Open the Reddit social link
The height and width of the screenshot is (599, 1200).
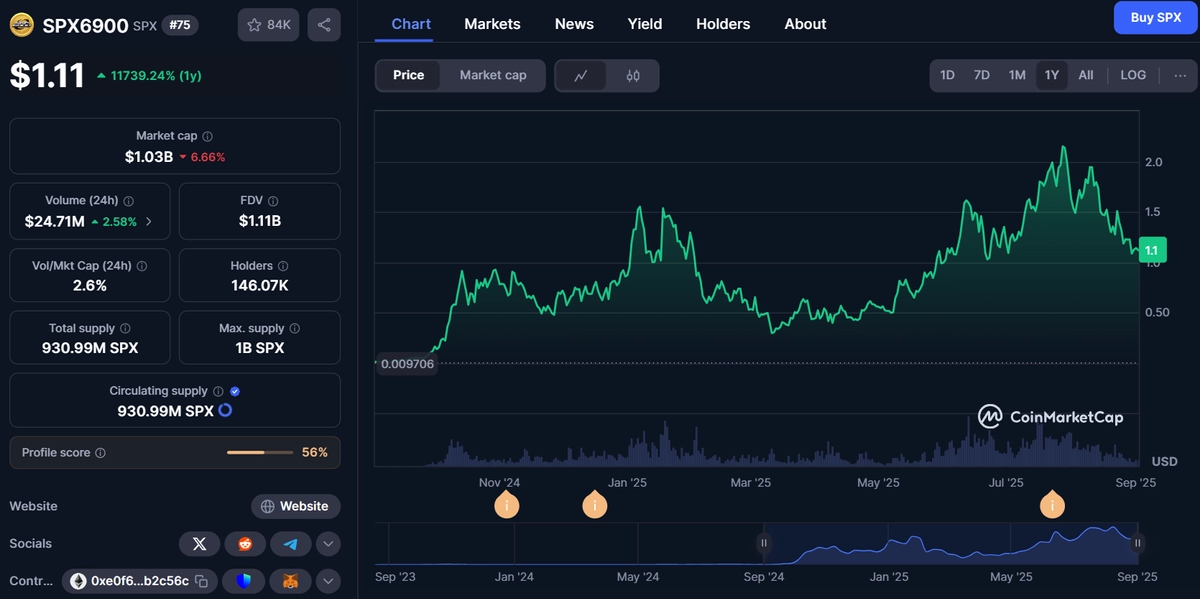pos(245,544)
